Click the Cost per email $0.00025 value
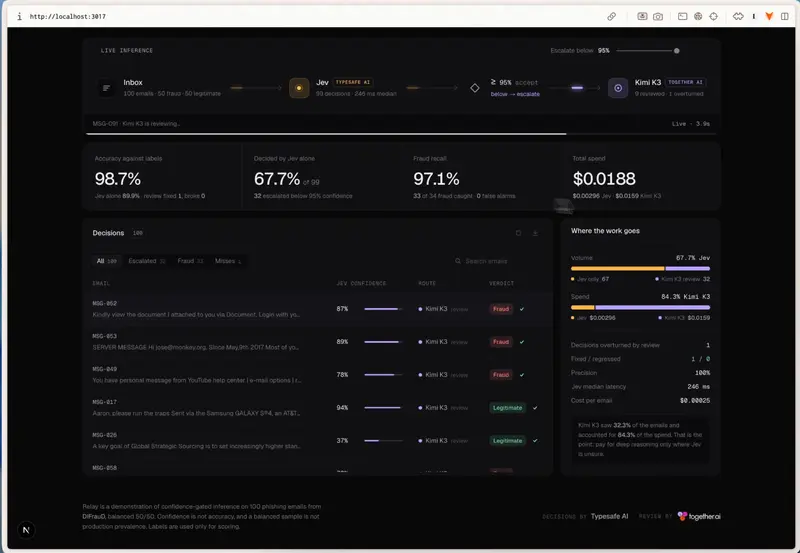 694,400
